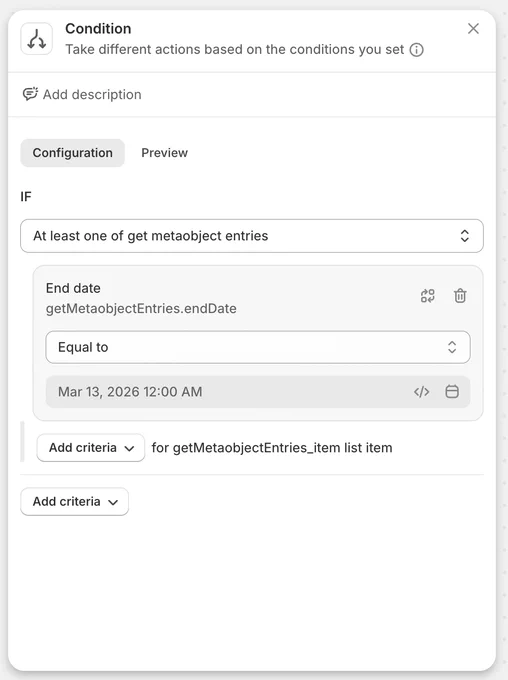
Task: Click the getMetaobjectEntries.endDate variable text
Action: click(x=141, y=309)
